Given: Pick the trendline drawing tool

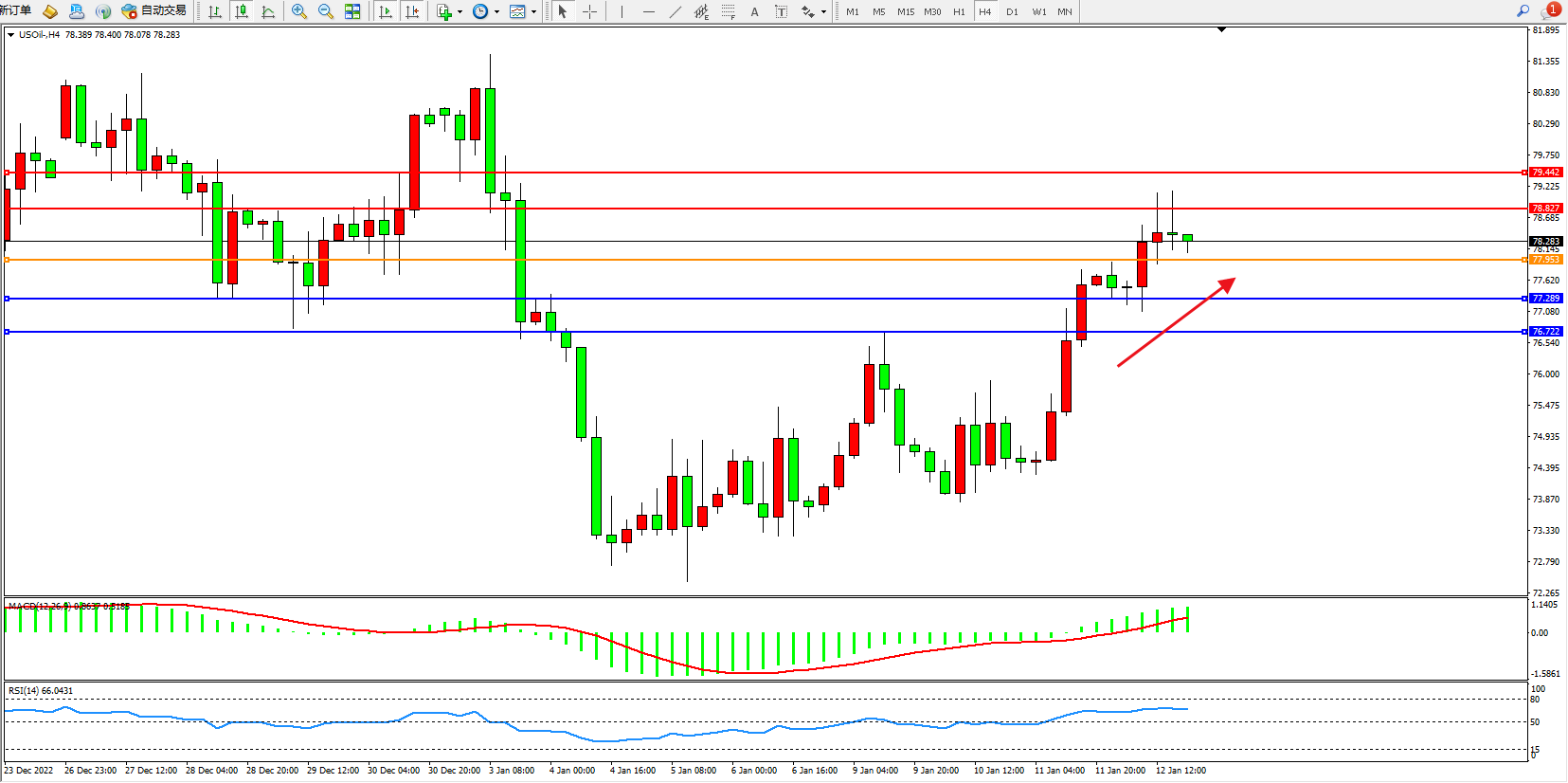Looking at the screenshot, I should pos(675,11).
